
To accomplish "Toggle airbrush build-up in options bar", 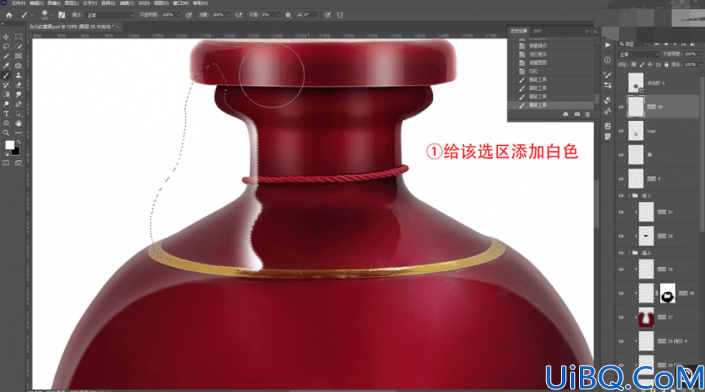I will coord(239,15).
